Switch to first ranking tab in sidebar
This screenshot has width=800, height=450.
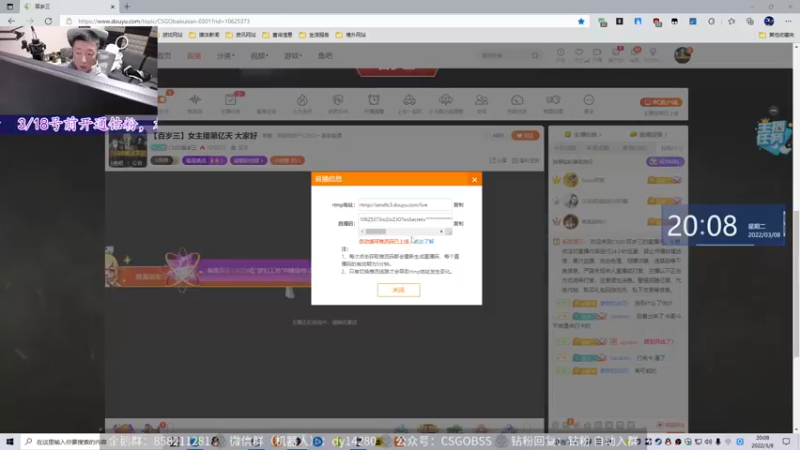pyautogui.click(x=565, y=148)
